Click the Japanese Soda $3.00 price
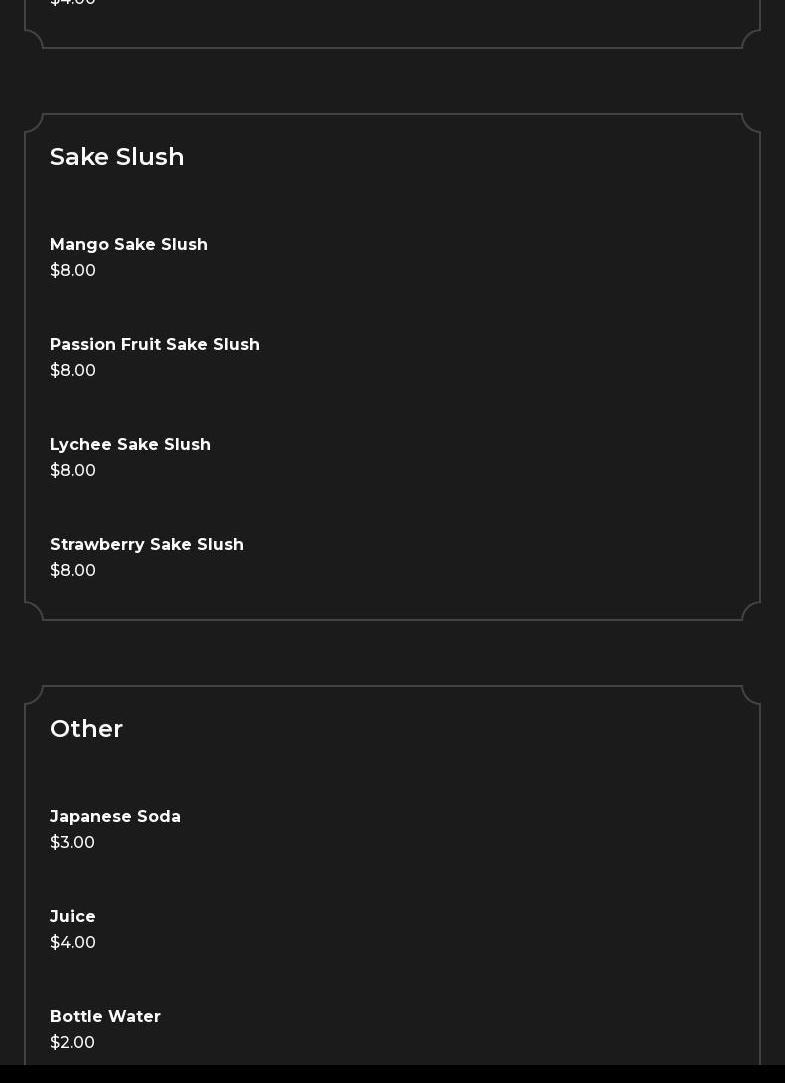785x1083 pixels. (72, 843)
